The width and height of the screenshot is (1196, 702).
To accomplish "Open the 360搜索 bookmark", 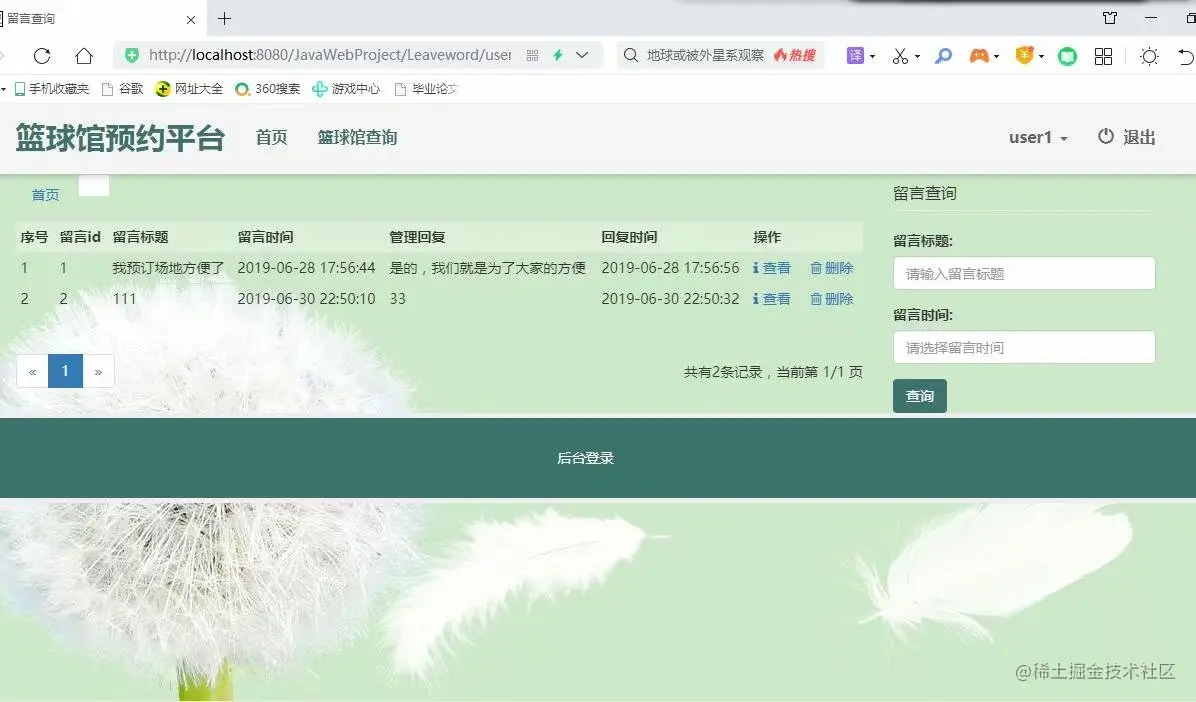I will tap(268, 89).
